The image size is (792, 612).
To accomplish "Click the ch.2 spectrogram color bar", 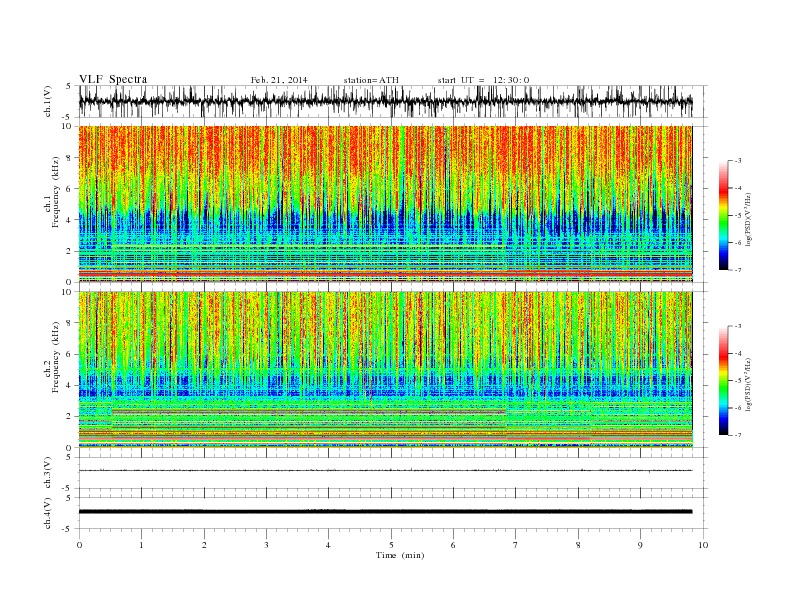I will click(723, 380).
